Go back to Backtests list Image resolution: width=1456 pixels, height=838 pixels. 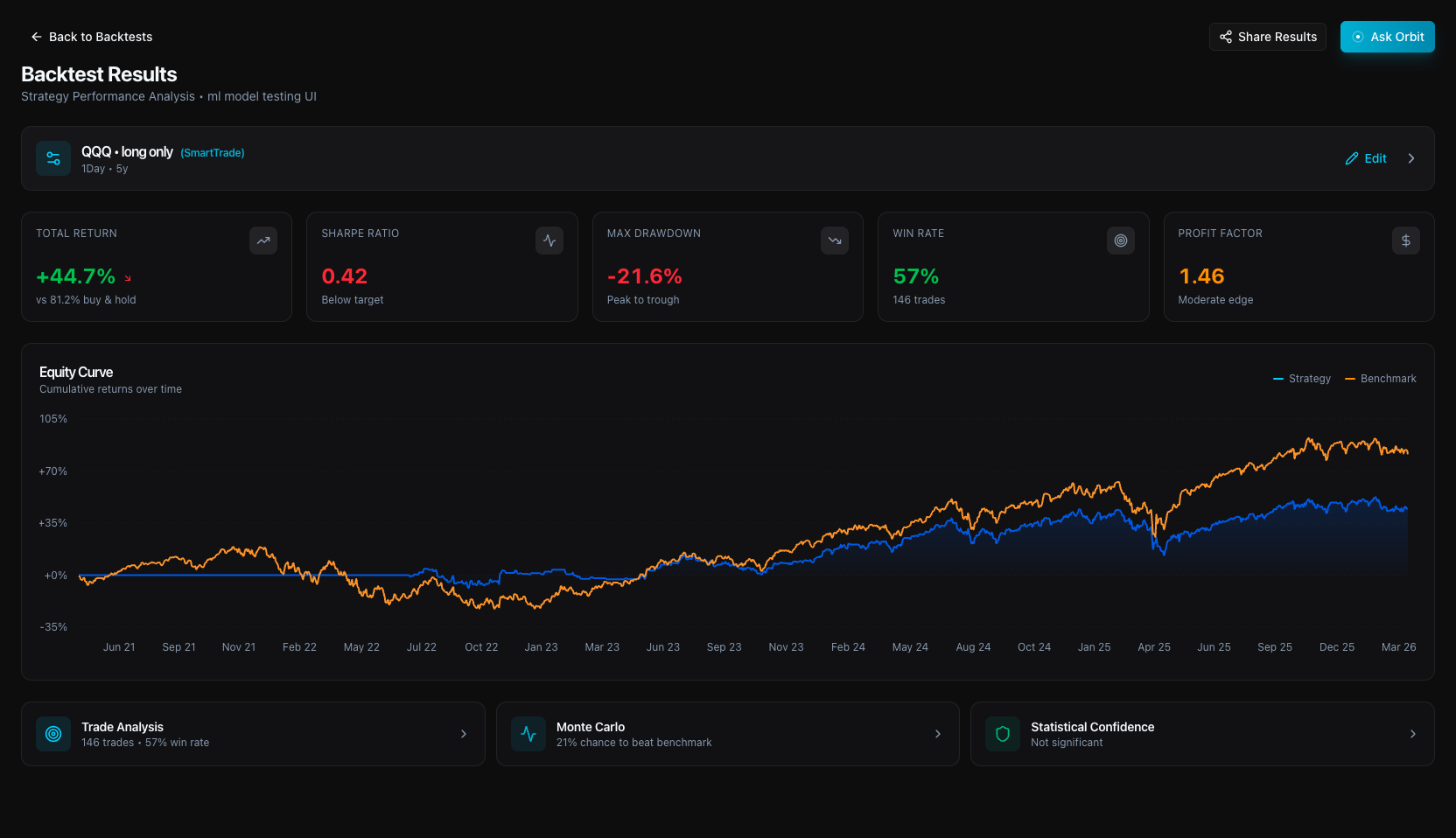[x=92, y=37]
